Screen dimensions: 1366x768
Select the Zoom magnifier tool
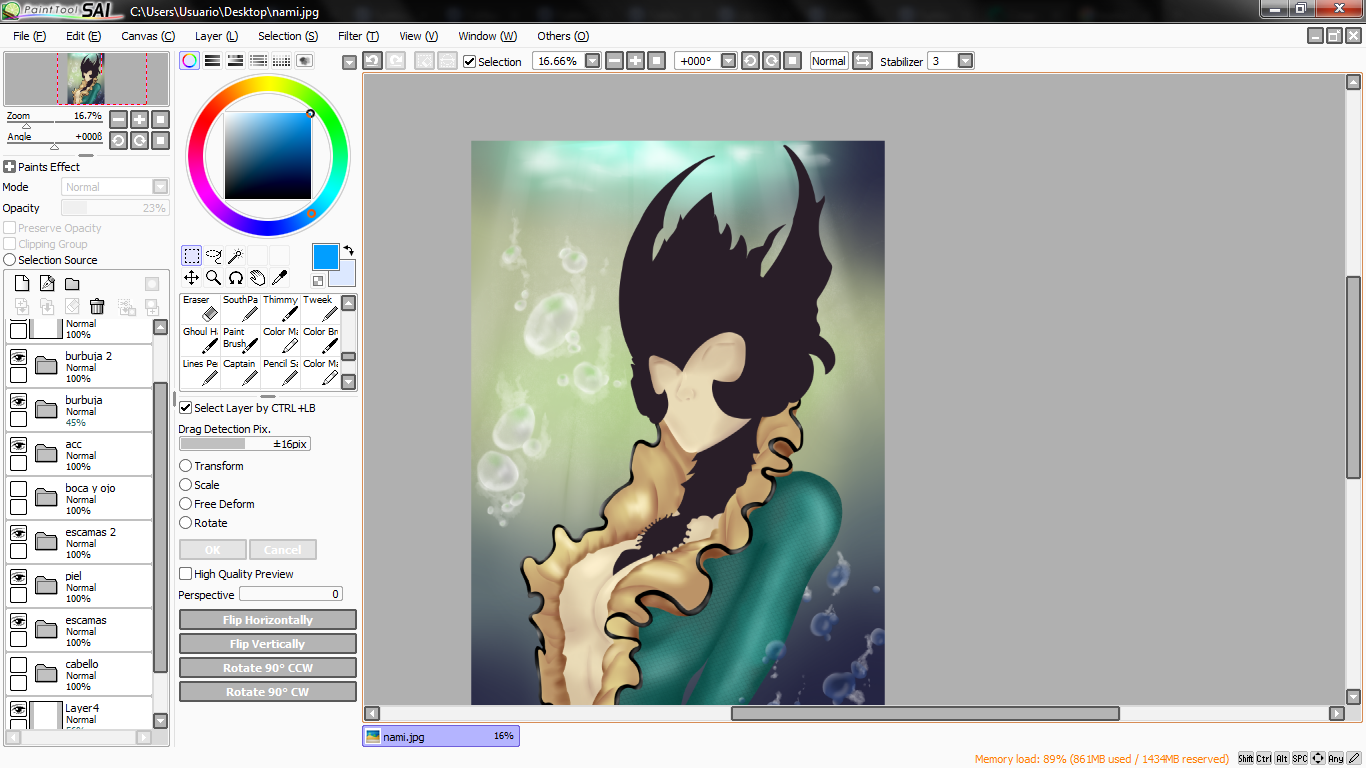click(x=213, y=278)
